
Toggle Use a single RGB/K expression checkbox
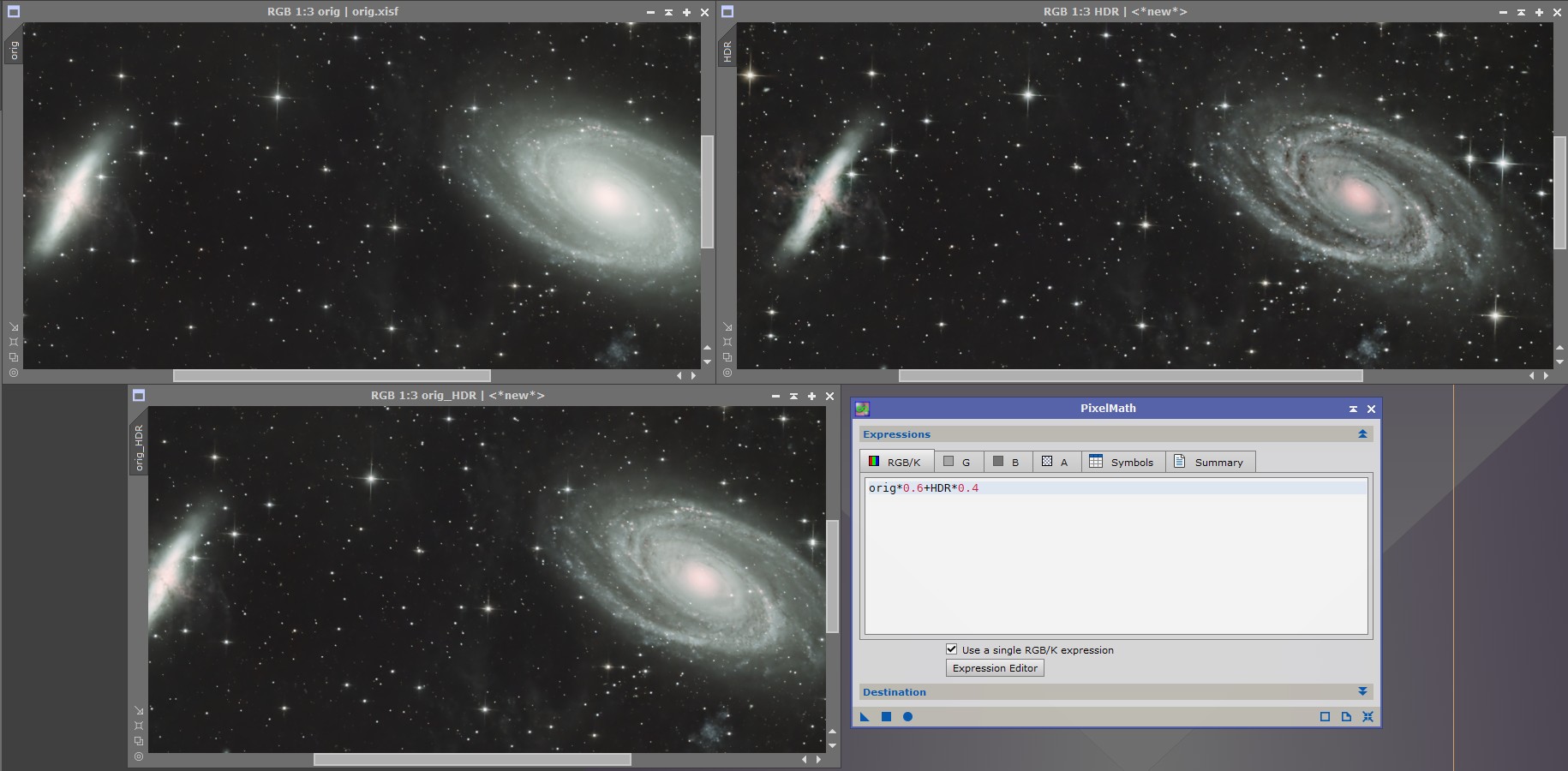[951, 649]
